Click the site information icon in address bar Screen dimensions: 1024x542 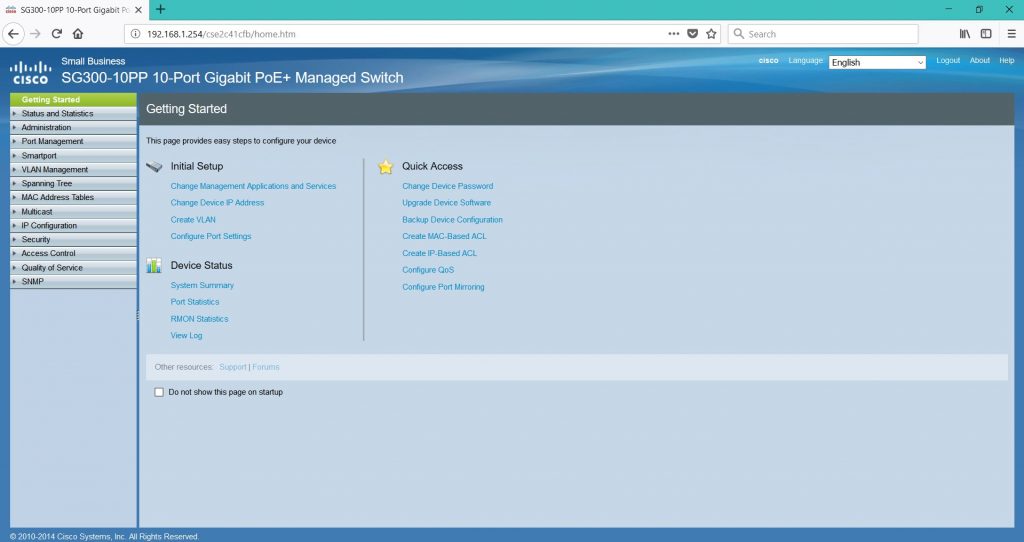click(135, 34)
